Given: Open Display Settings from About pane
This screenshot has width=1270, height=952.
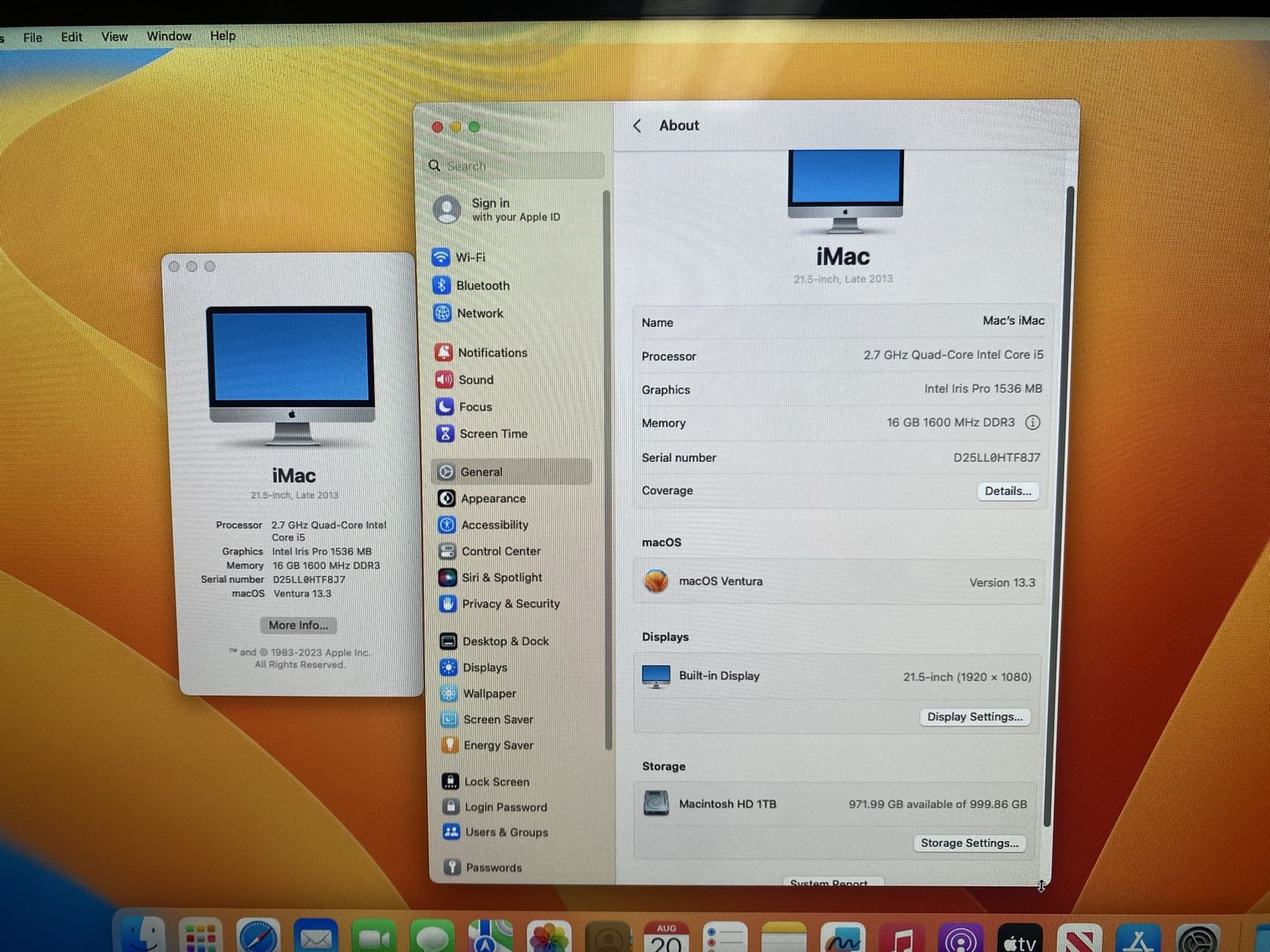Looking at the screenshot, I should tap(975, 716).
